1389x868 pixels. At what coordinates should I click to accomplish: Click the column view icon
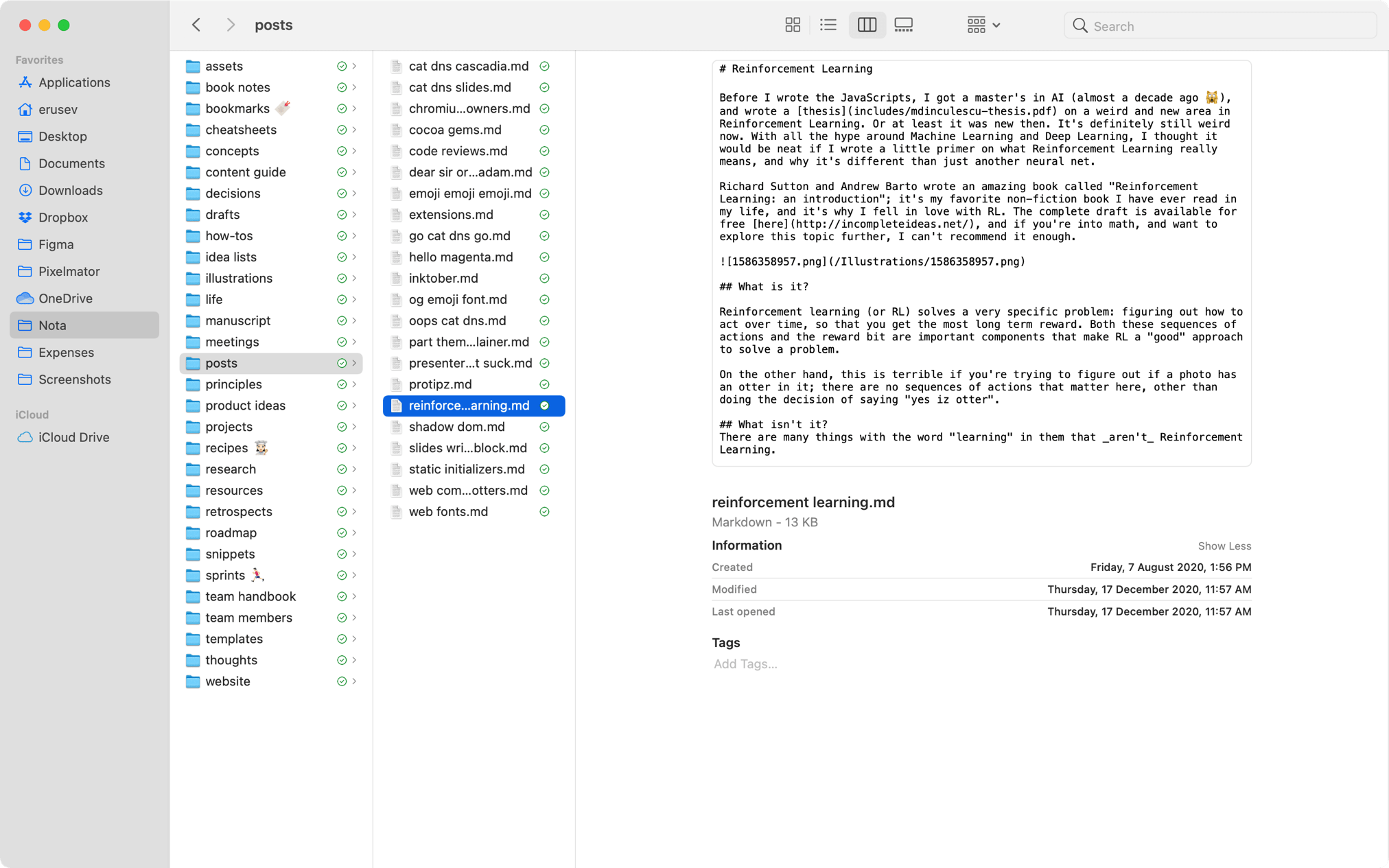(x=866, y=24)
